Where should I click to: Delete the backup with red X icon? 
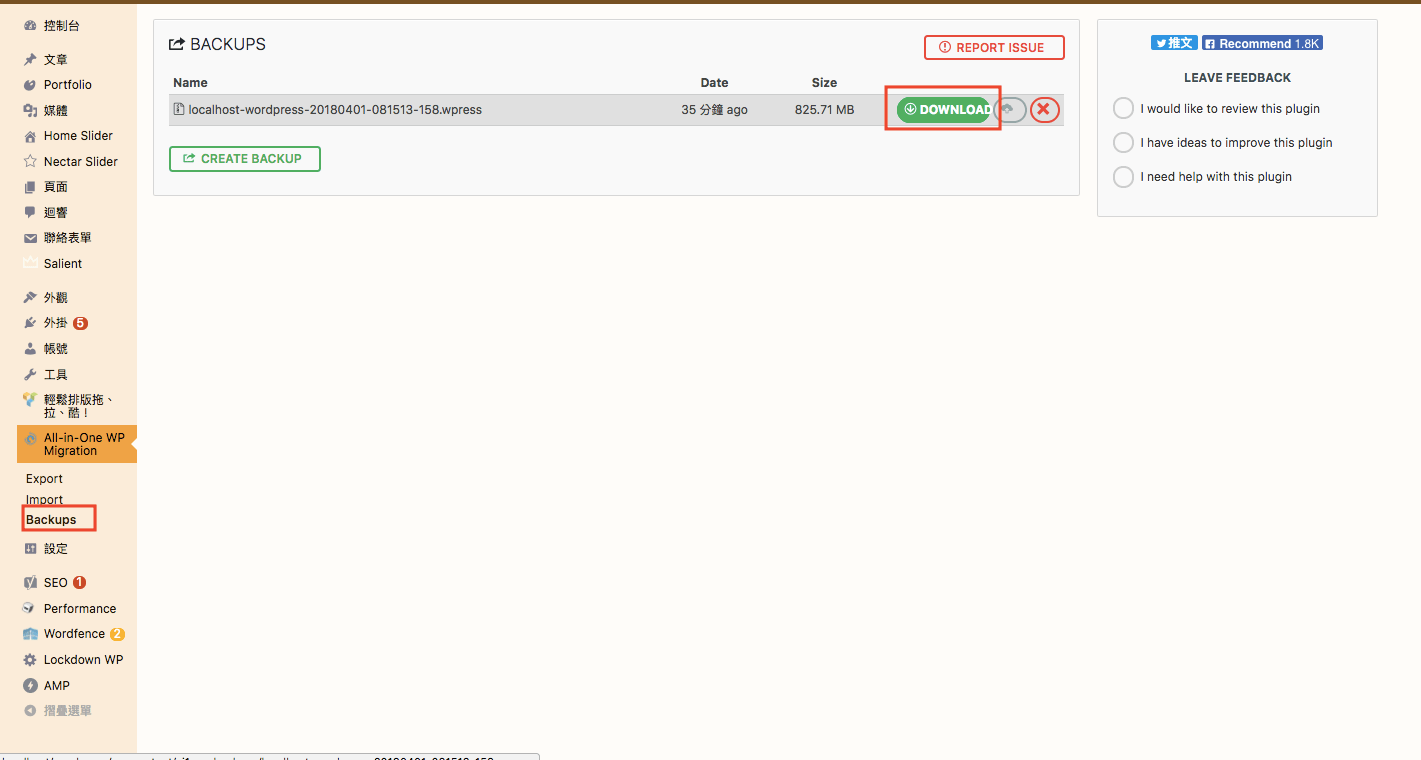(x=1044, y=109)
